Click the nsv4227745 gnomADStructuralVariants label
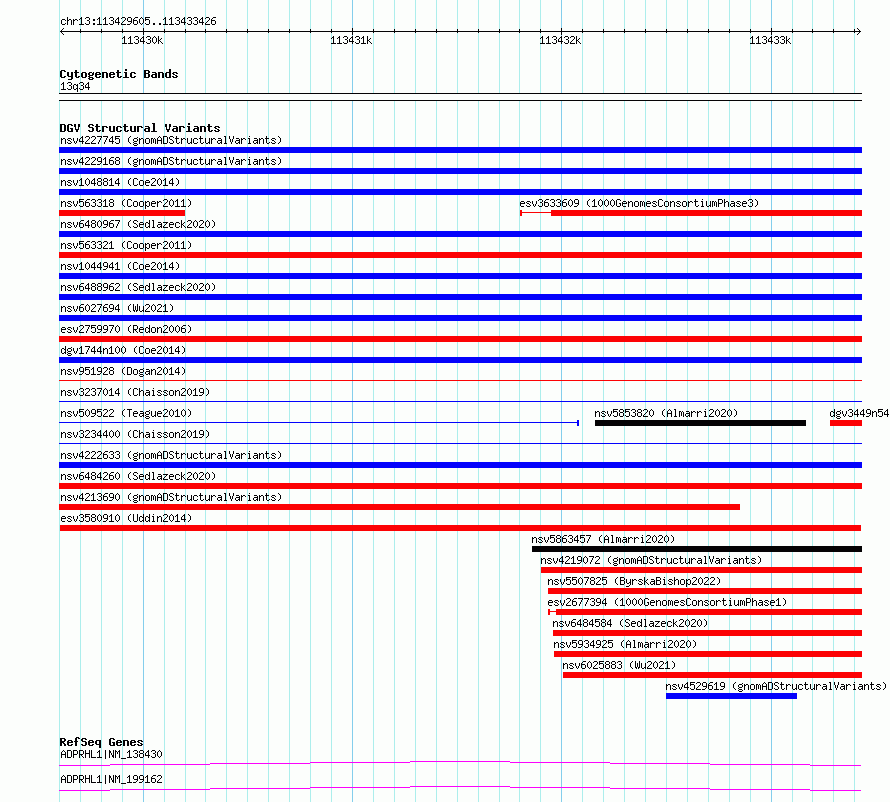Viewport: 890px width, 802px height. [x=171, y=140]
